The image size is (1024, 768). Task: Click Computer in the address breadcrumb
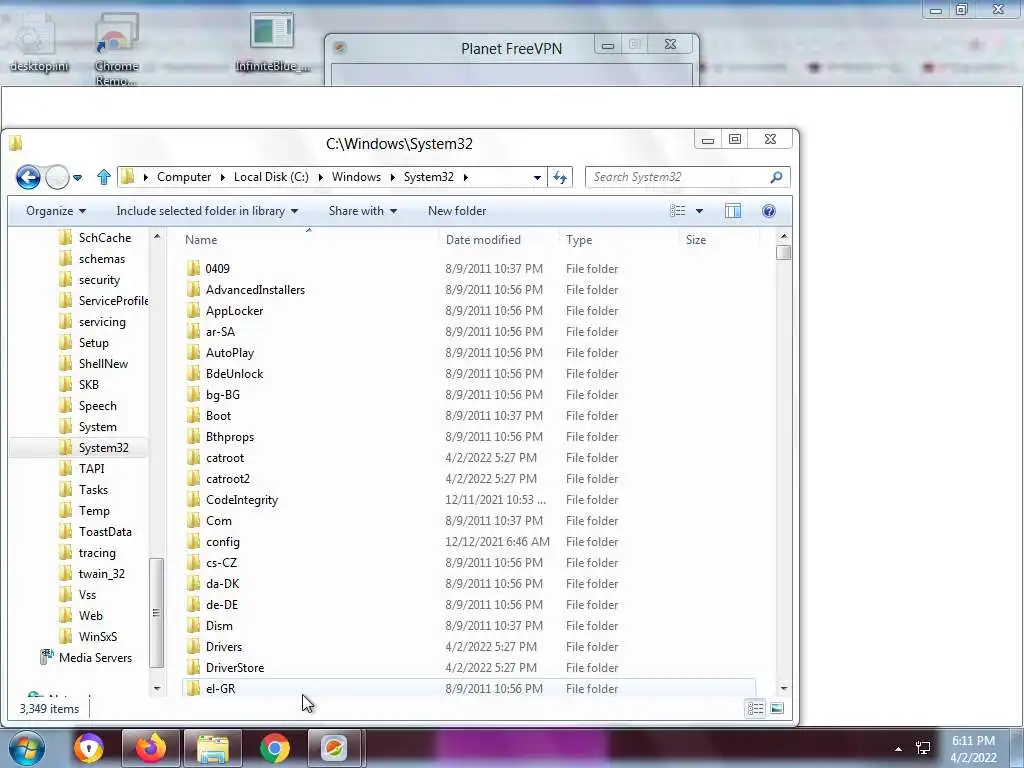(184, 177)
